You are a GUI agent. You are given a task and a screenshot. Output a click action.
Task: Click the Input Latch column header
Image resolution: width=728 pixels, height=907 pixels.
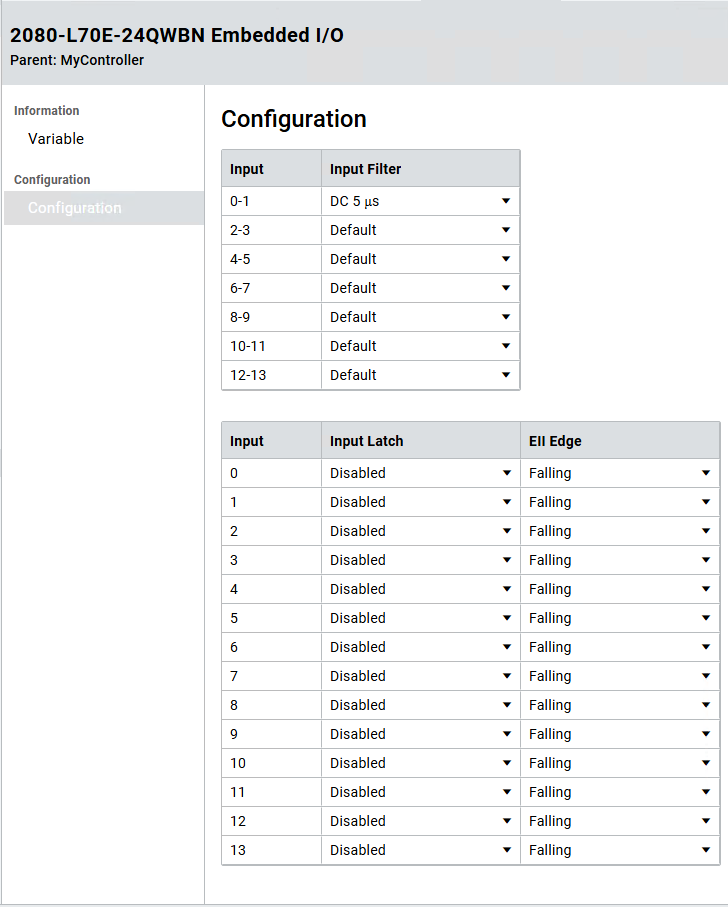[x=366, y=441]
